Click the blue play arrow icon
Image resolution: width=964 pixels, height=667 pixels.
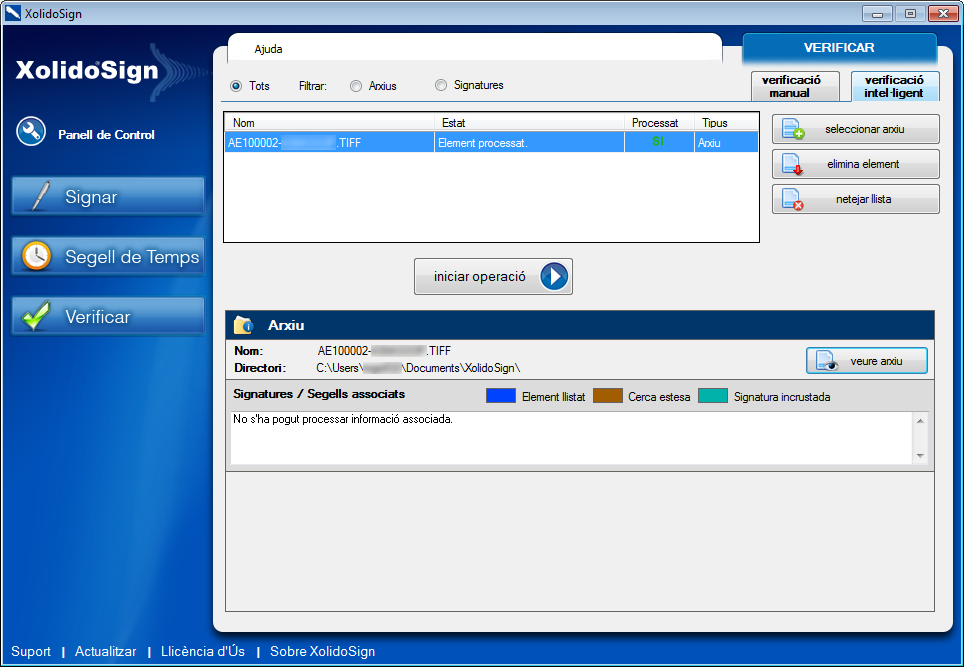[x=554, y=277]
